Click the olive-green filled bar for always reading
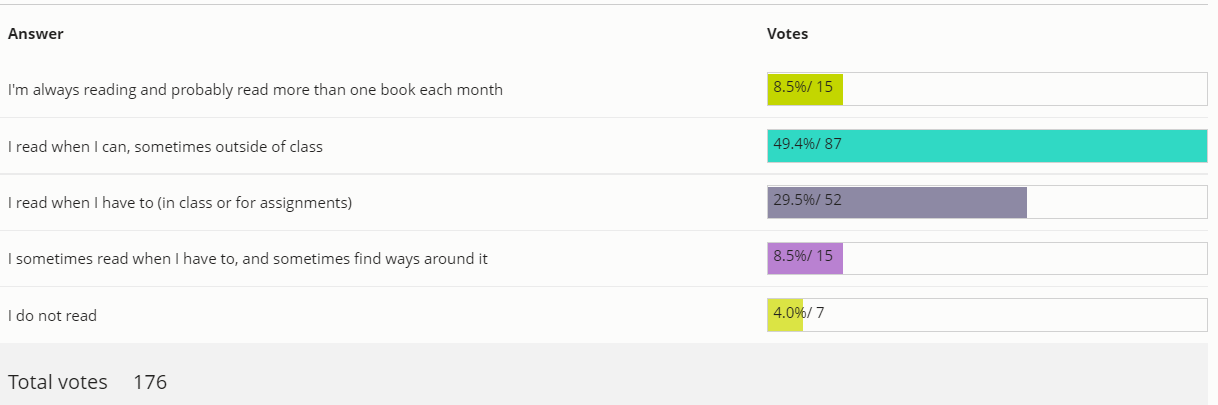 click(x=805, y=89)
